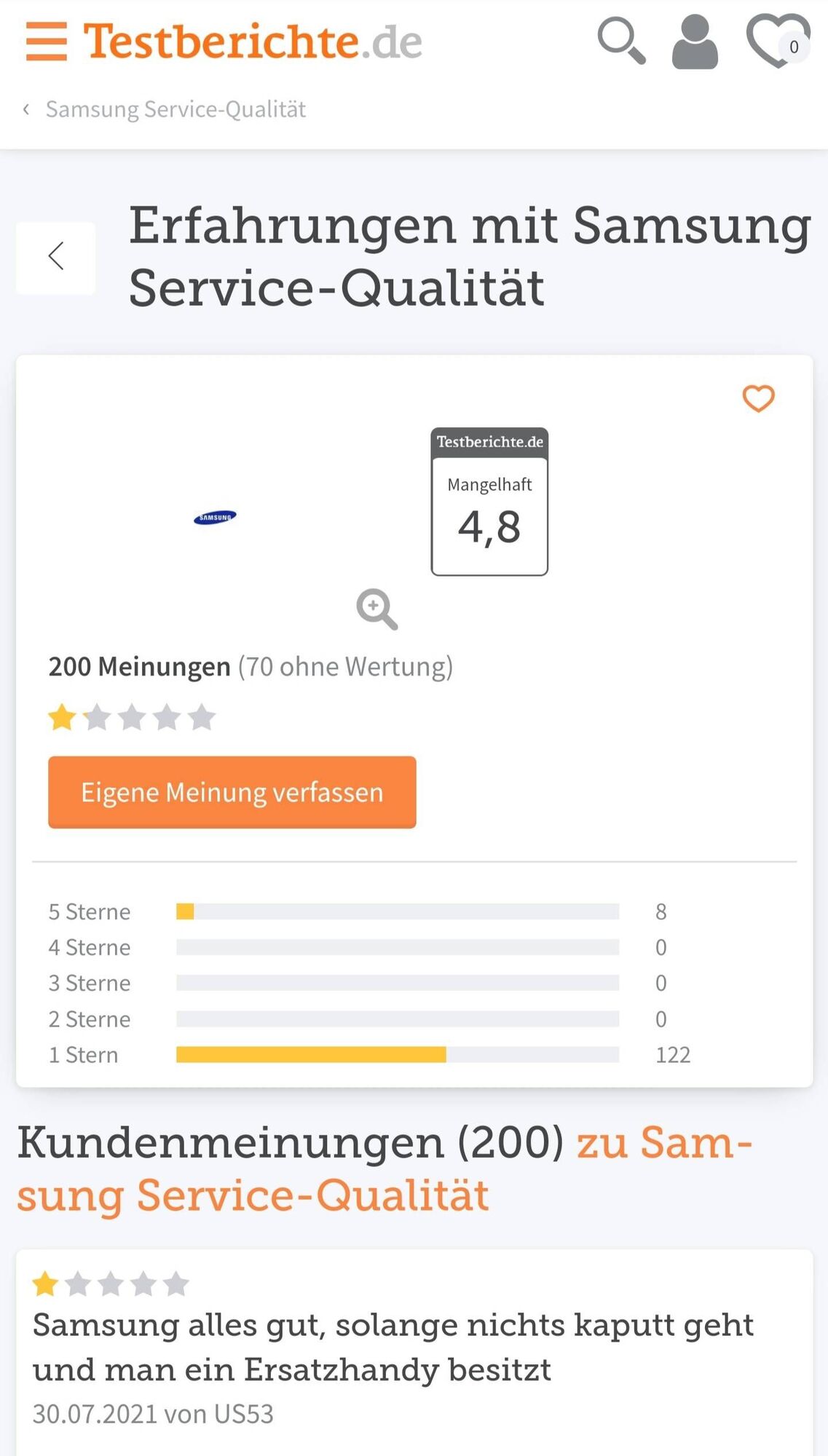Image resolution: width=828 pixels, height=1456 pixels.
Task: Click the Eigene Meinung verfassen button
Action: [x=232, y=792]
